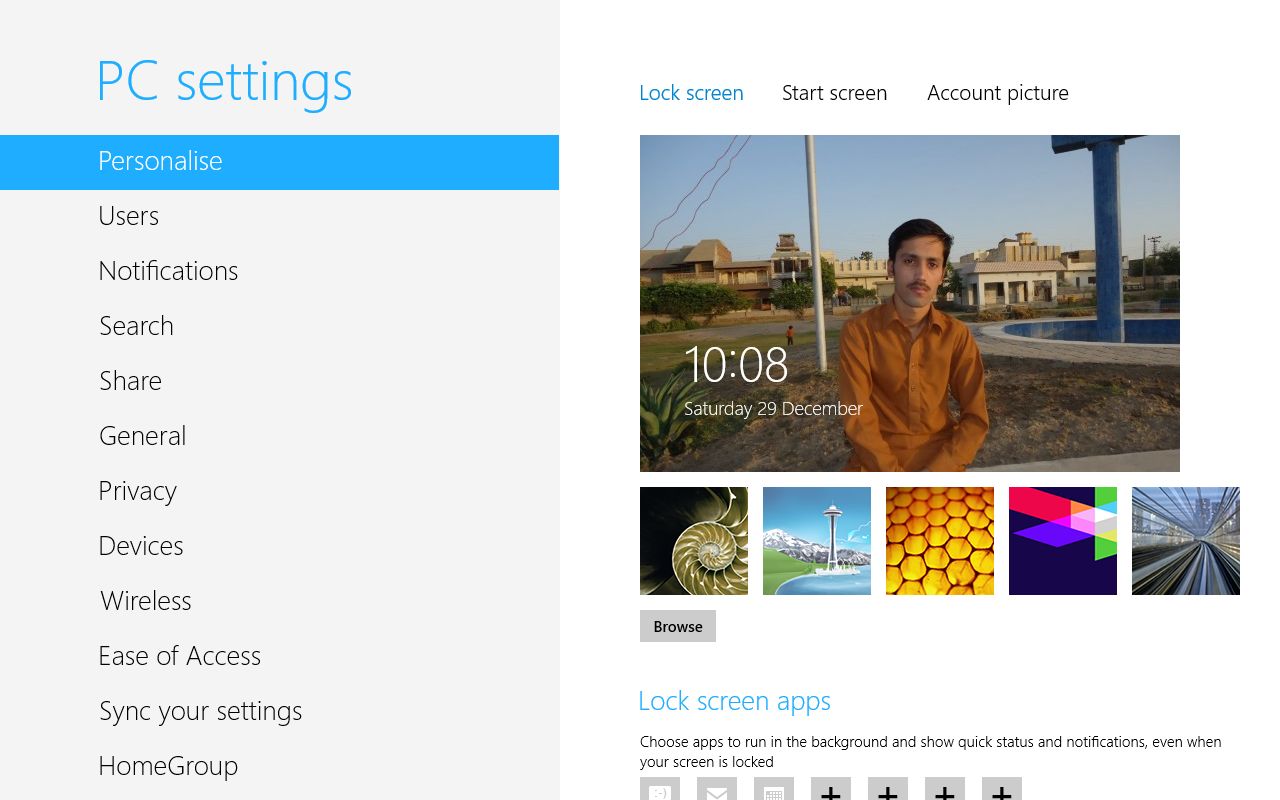Screen dimensions: 1280x800
Task: Select the Space Needle illustration thumbnail
Action: click(x=817, y=541)
